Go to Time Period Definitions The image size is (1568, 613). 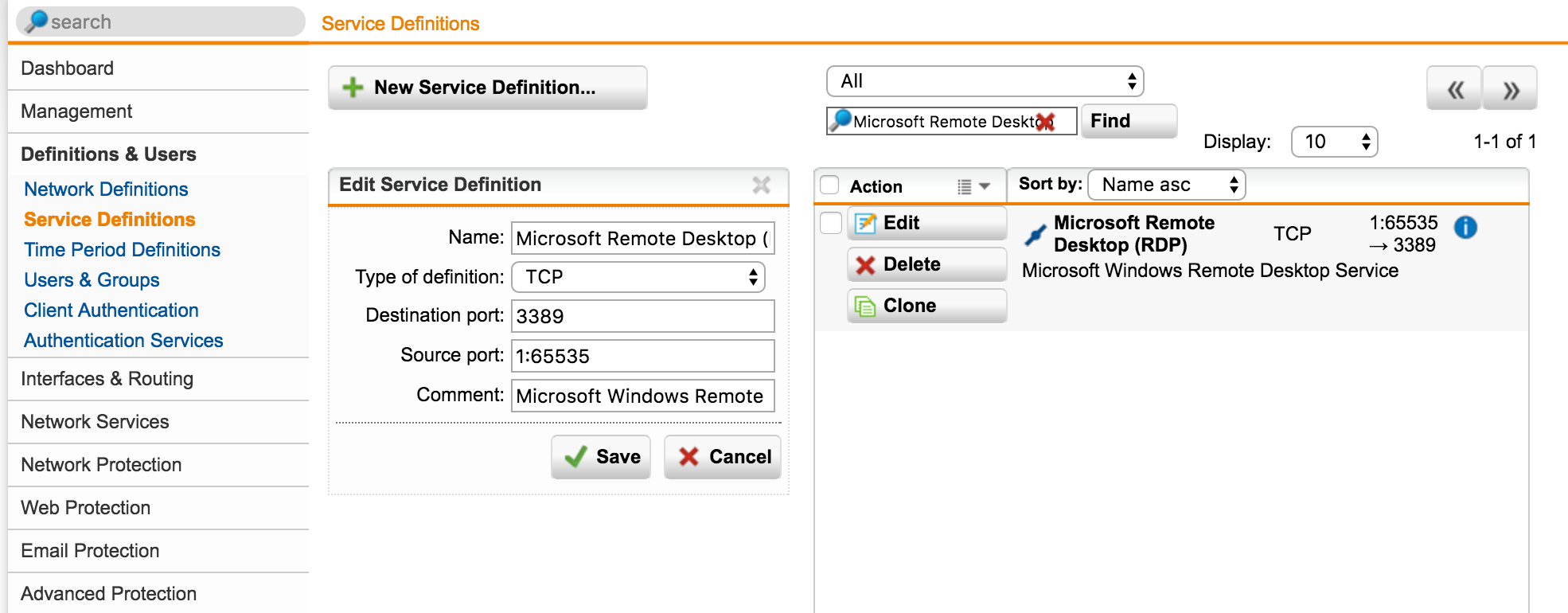coord(123,250)
